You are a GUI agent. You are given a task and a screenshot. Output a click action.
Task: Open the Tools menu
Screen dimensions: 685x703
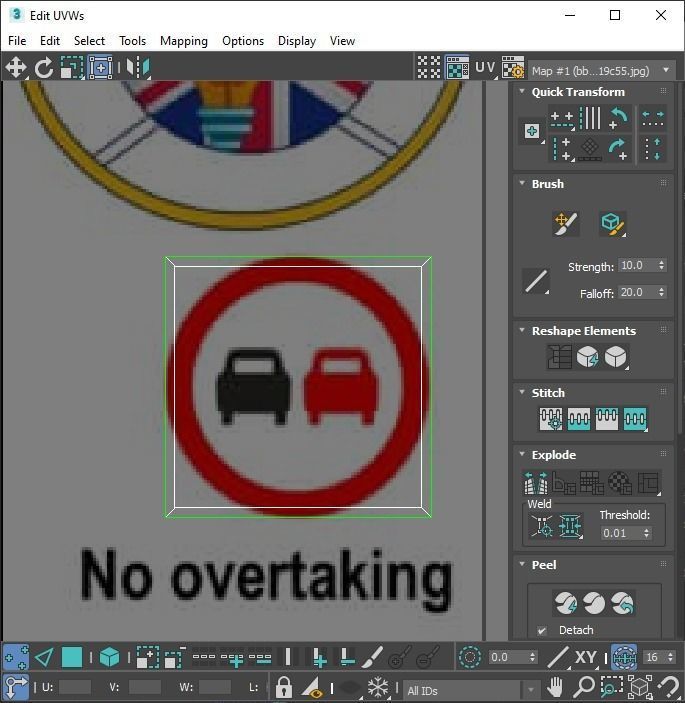(132, 41)
